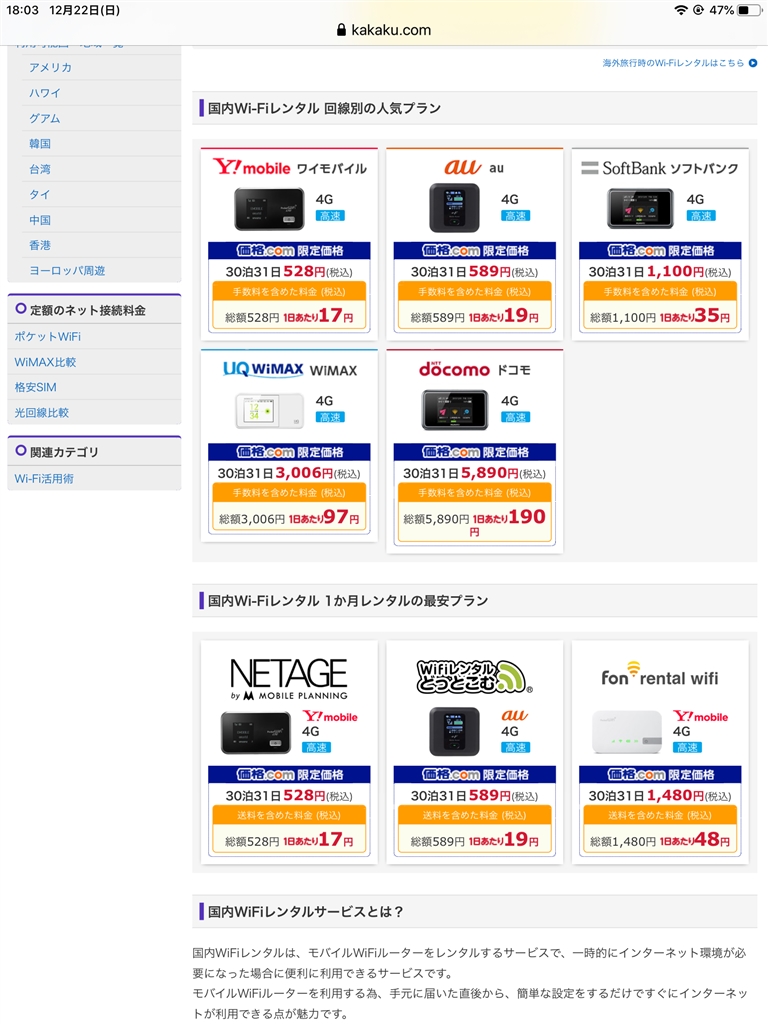
Task: Tap the SoftBank ソフトバンク logo
Action: [660, 168]
